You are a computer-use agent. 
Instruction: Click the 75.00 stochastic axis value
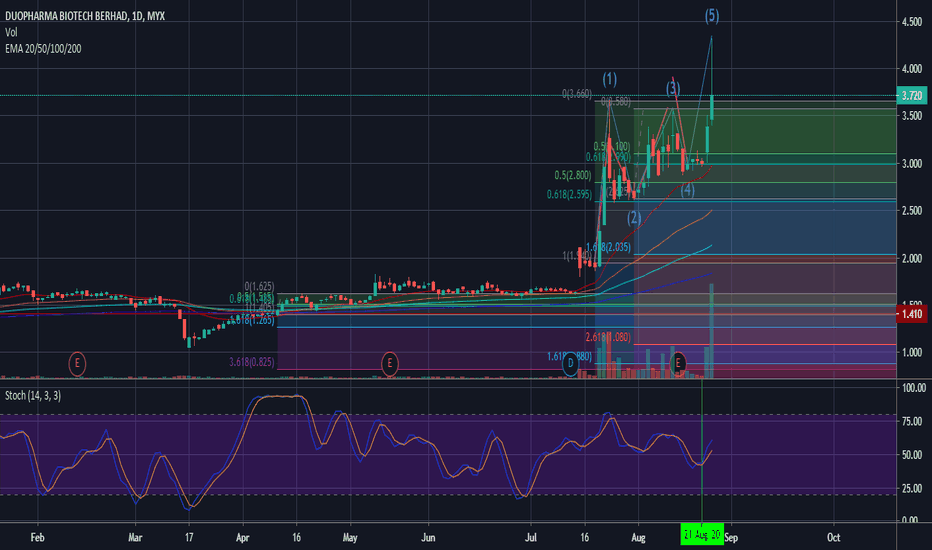[912, 421]
